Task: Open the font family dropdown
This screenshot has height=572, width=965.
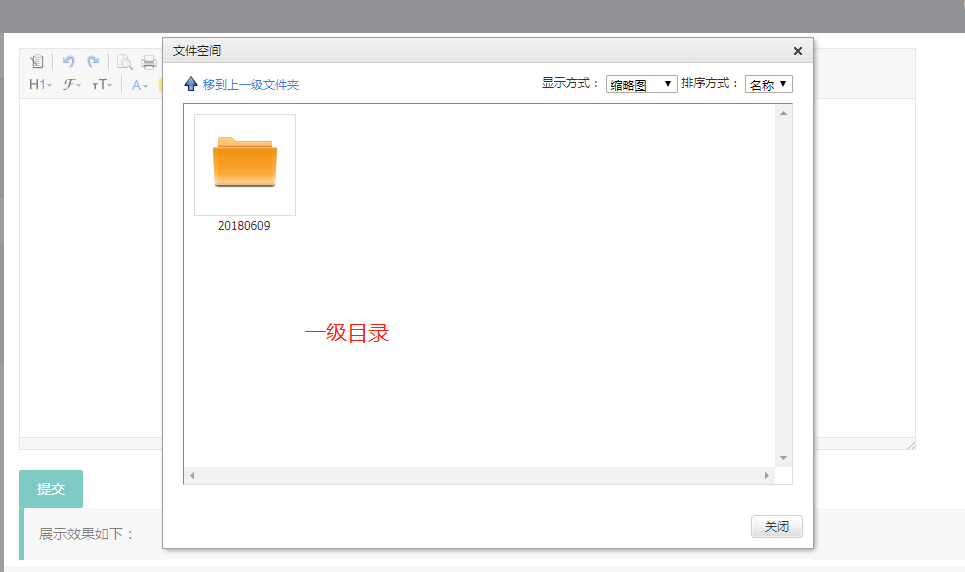Action: (72, 85)
